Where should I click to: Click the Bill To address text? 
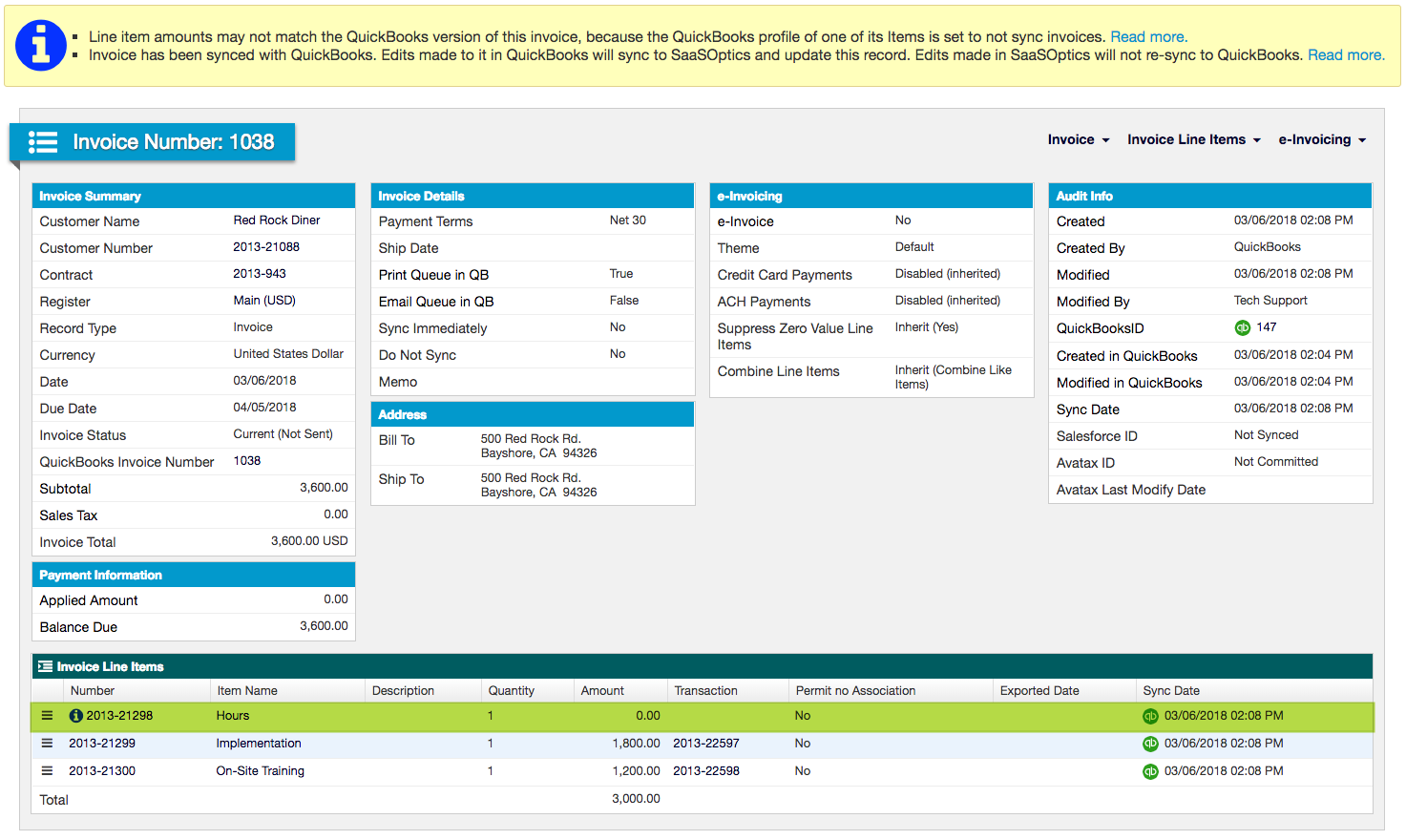click(x=539, y=446)
